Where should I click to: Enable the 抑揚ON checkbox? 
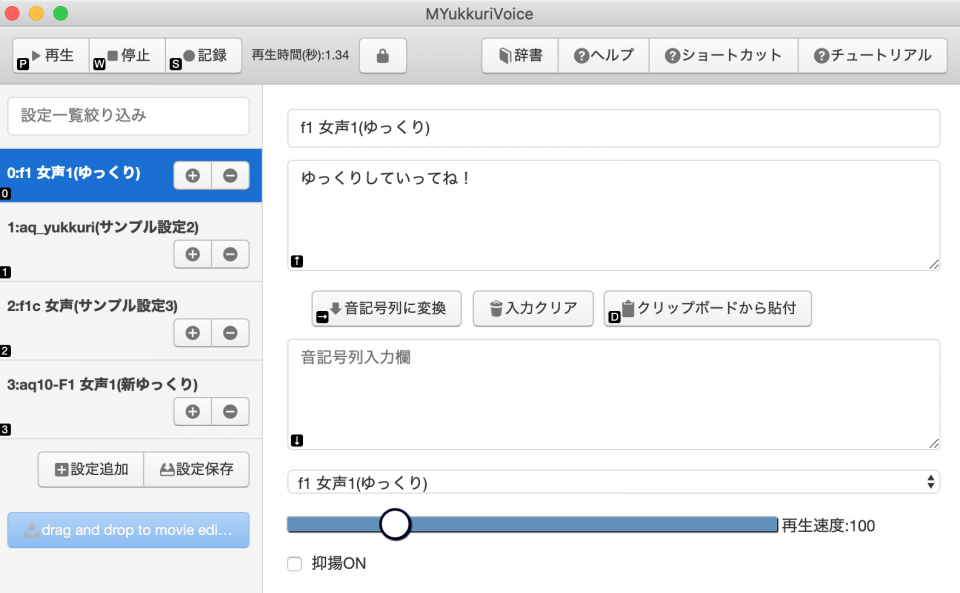[295, 564]
